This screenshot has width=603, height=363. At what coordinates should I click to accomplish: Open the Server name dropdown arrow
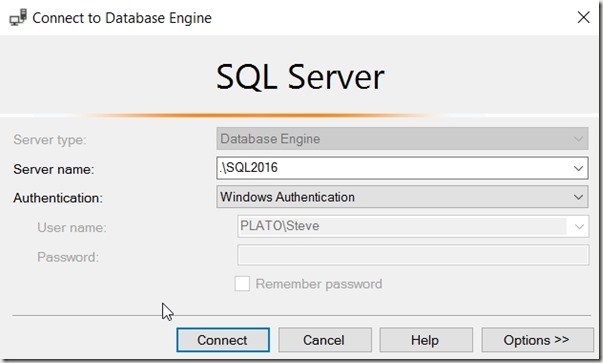578,168
